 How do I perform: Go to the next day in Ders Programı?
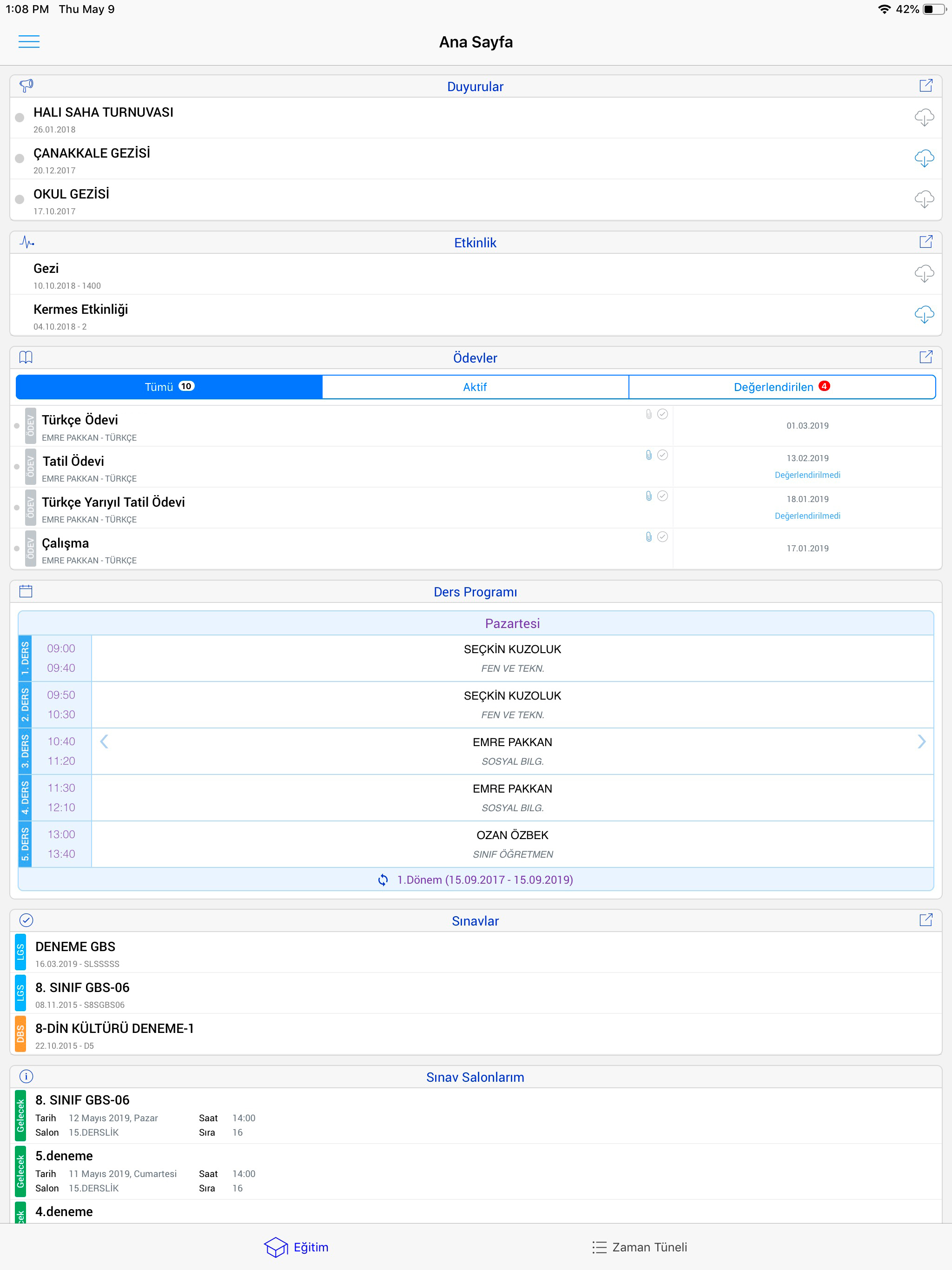[x=921, y=742]
